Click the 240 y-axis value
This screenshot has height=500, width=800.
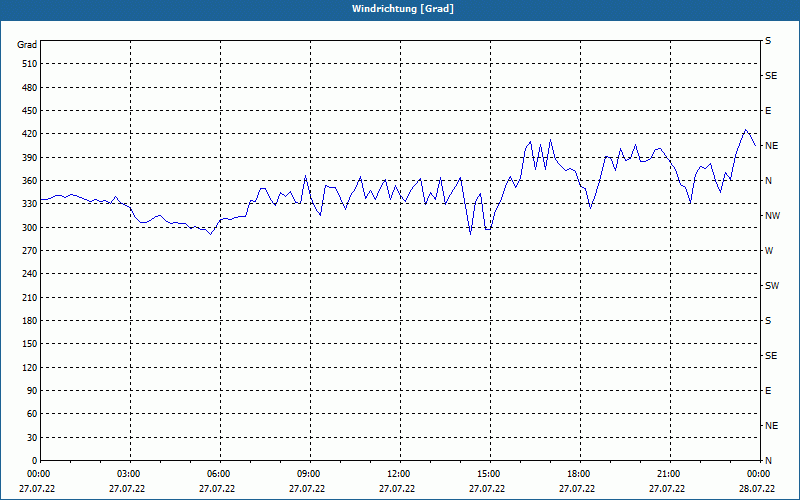click(30, 274)
